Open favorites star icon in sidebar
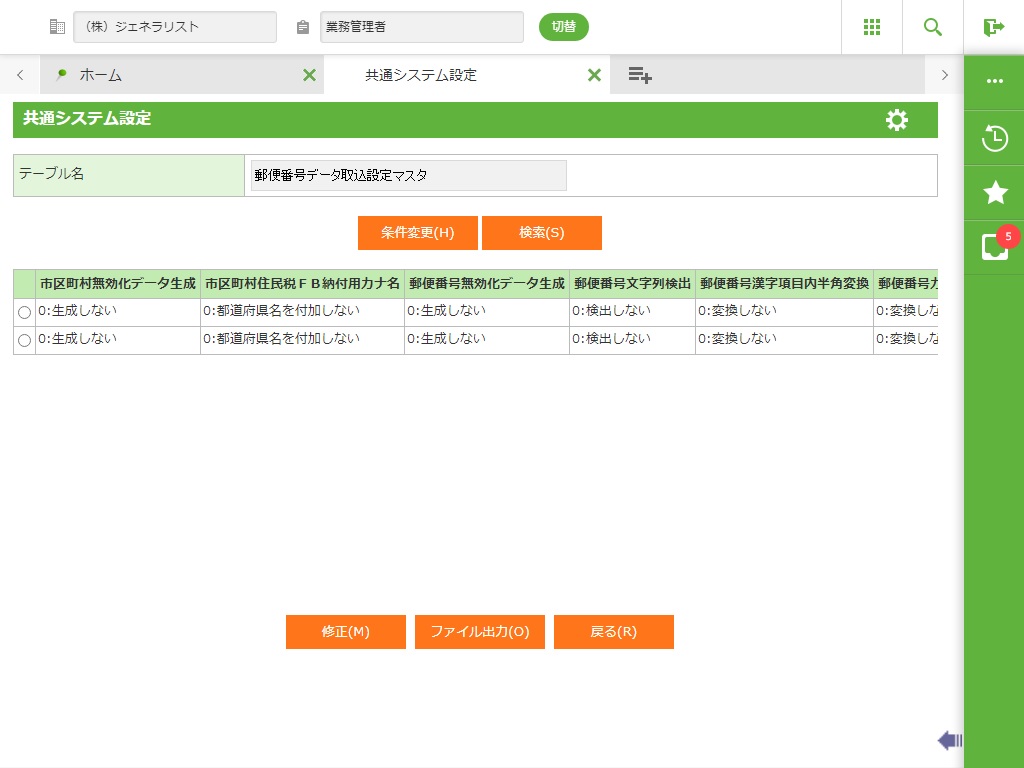The height and width of the screenshot is (768, 1024). (x=994, y=193)
